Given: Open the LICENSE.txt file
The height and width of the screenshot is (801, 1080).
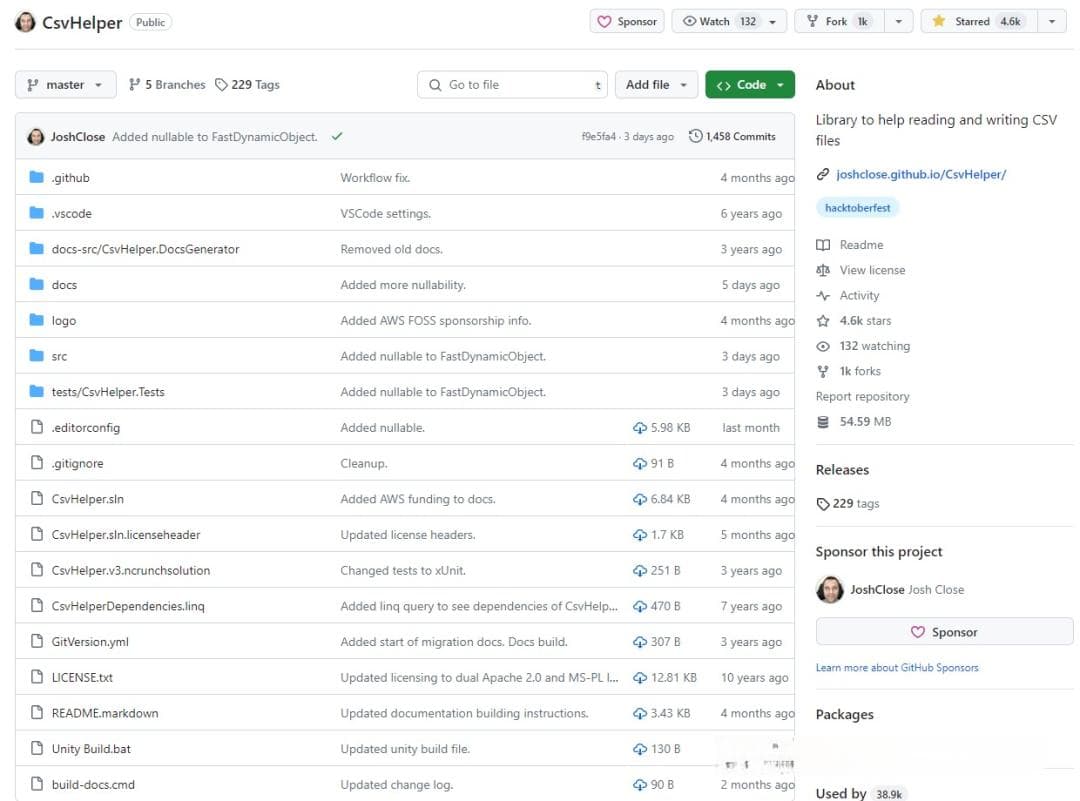Looking at the screenshot, I should point(82,678).
